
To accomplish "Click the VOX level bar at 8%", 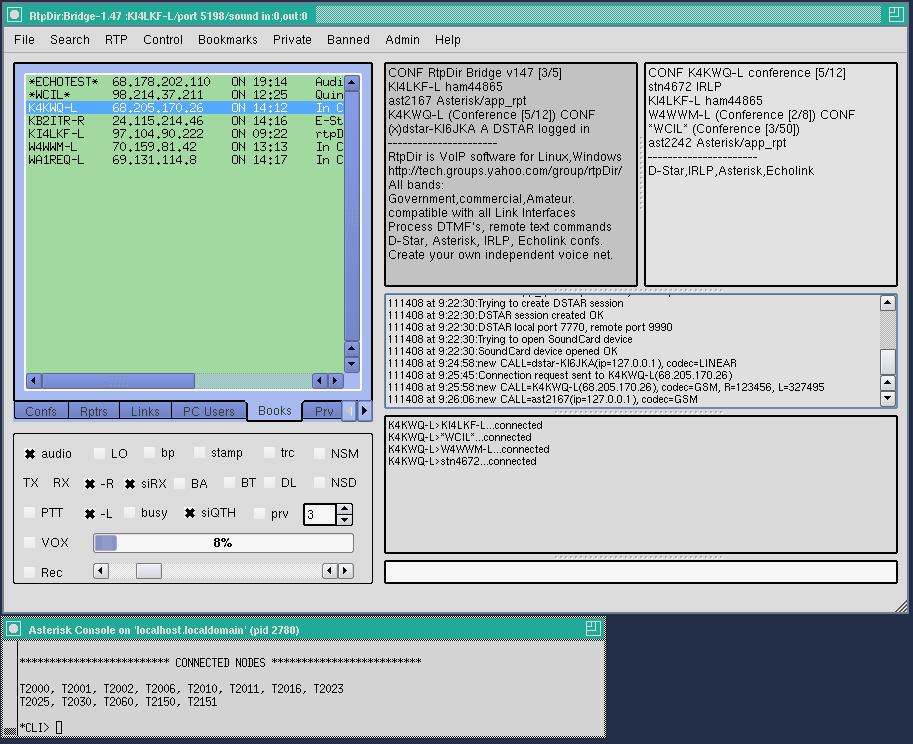I will pyautogui.click(x=223, y=543).
